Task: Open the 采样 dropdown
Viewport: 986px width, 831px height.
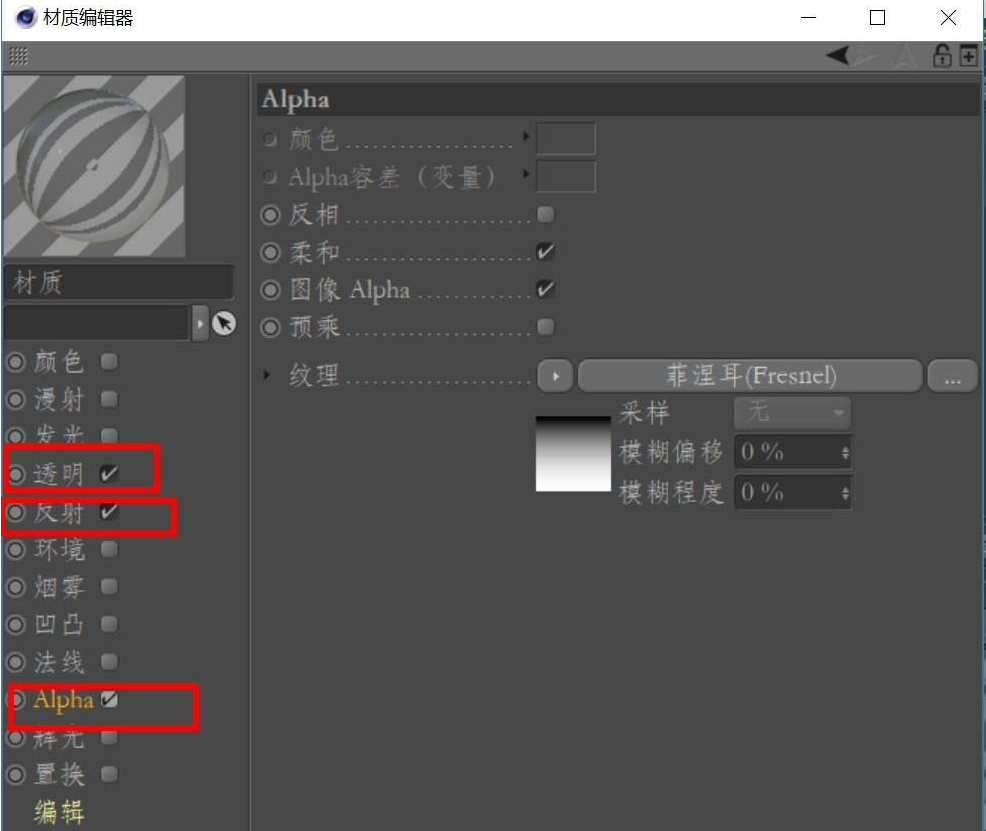Action: [x=791, y=413]
